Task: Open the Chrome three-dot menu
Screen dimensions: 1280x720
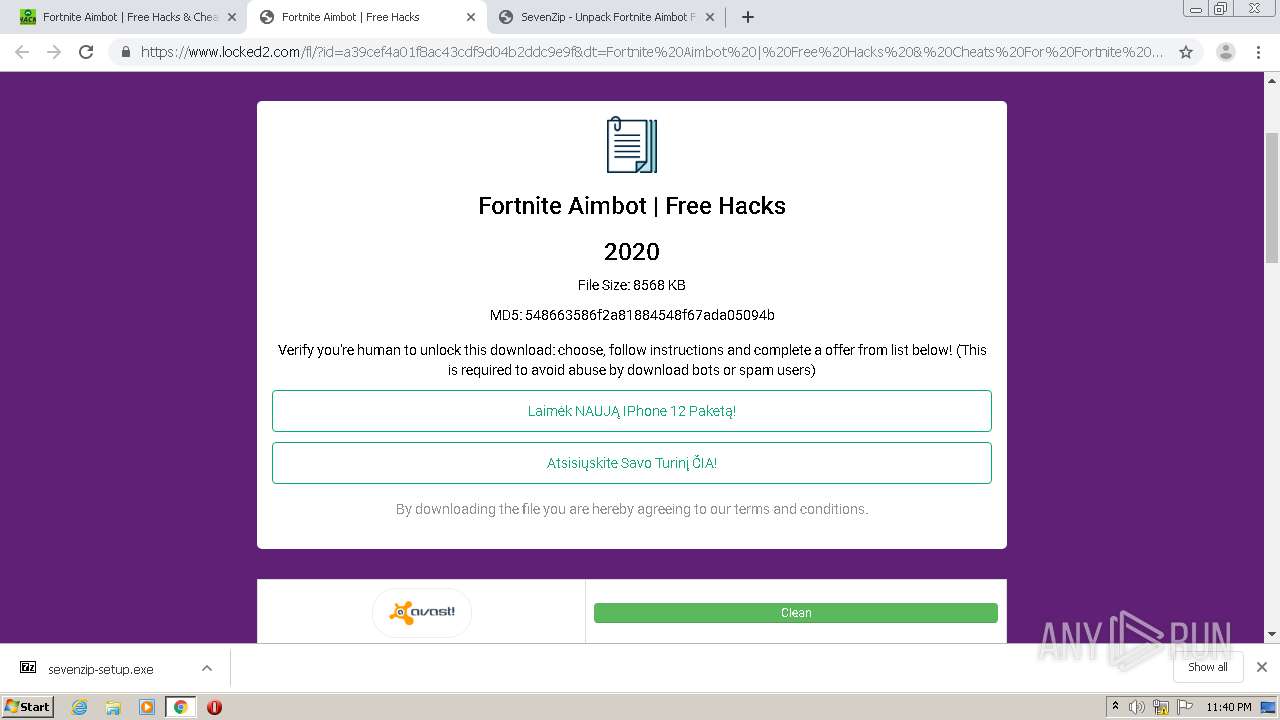Action: click(1259, 52)
